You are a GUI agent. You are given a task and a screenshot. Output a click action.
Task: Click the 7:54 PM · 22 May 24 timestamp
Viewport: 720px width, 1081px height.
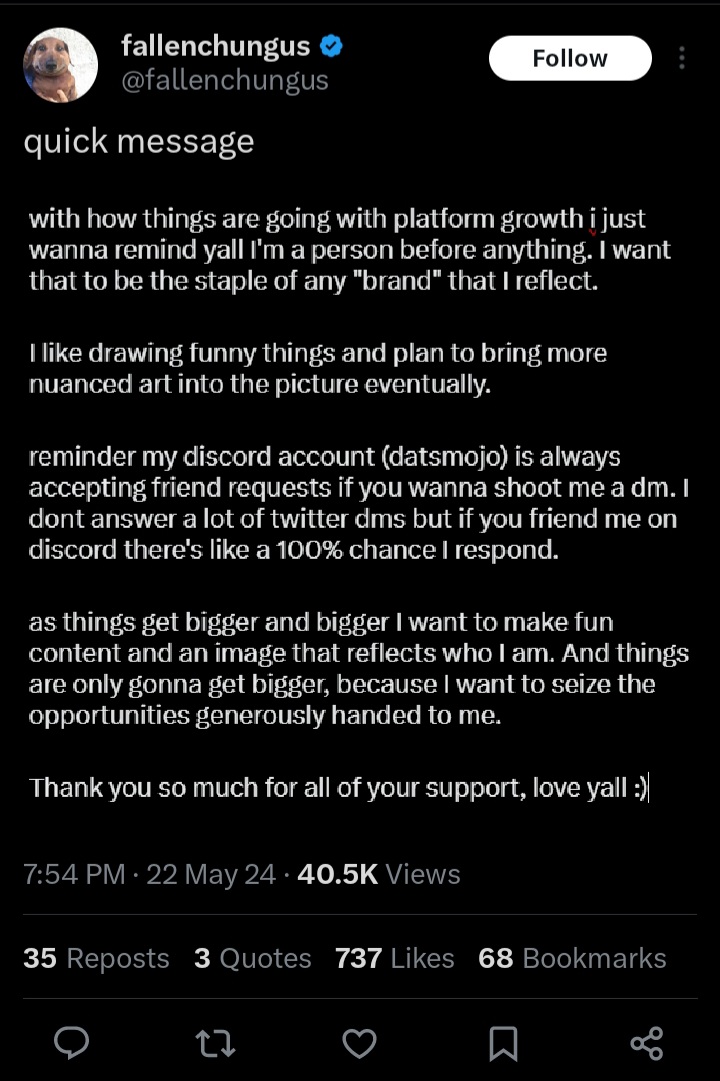(x=149, y=874)
